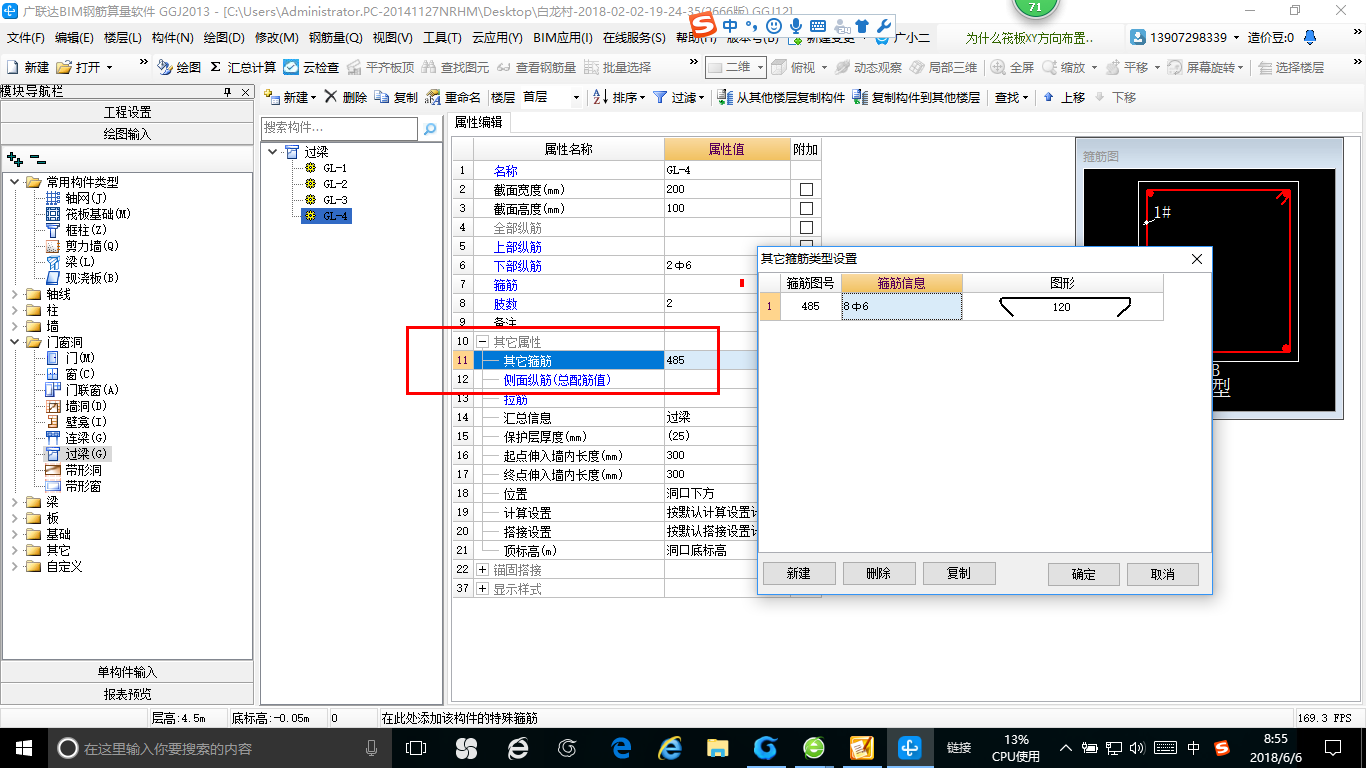This screenshot has width=1366, height=768.
Task: Open the 单构件输入 section
Action: tap(127, 672)
